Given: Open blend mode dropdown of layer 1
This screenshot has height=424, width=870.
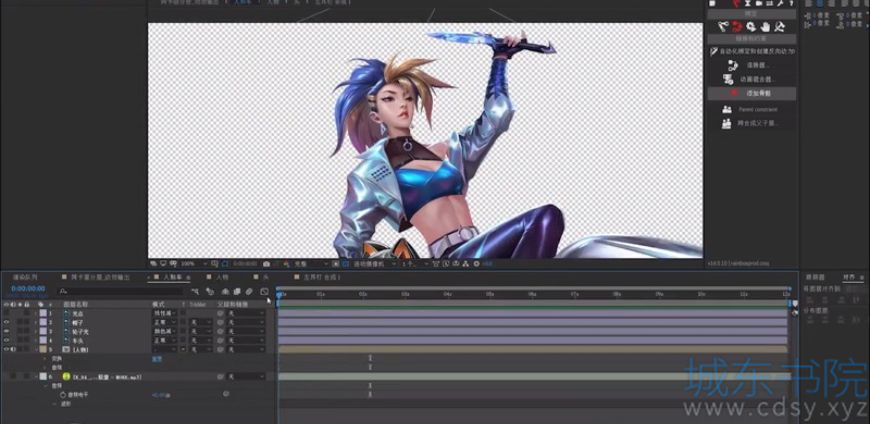Looking at the screenshot, I should coord(164,314).
